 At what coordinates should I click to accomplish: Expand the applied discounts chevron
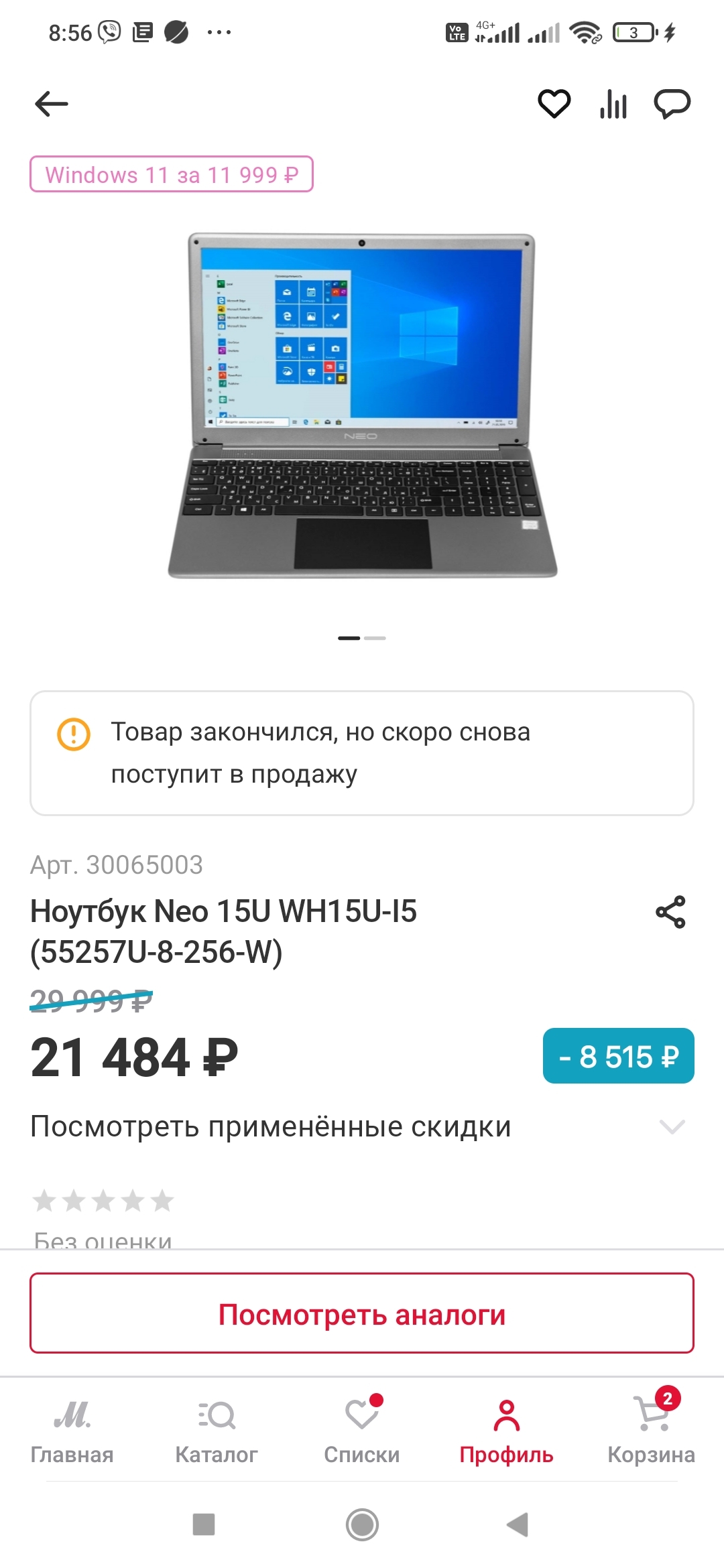pyautogui.click(x=672, y=1127)
